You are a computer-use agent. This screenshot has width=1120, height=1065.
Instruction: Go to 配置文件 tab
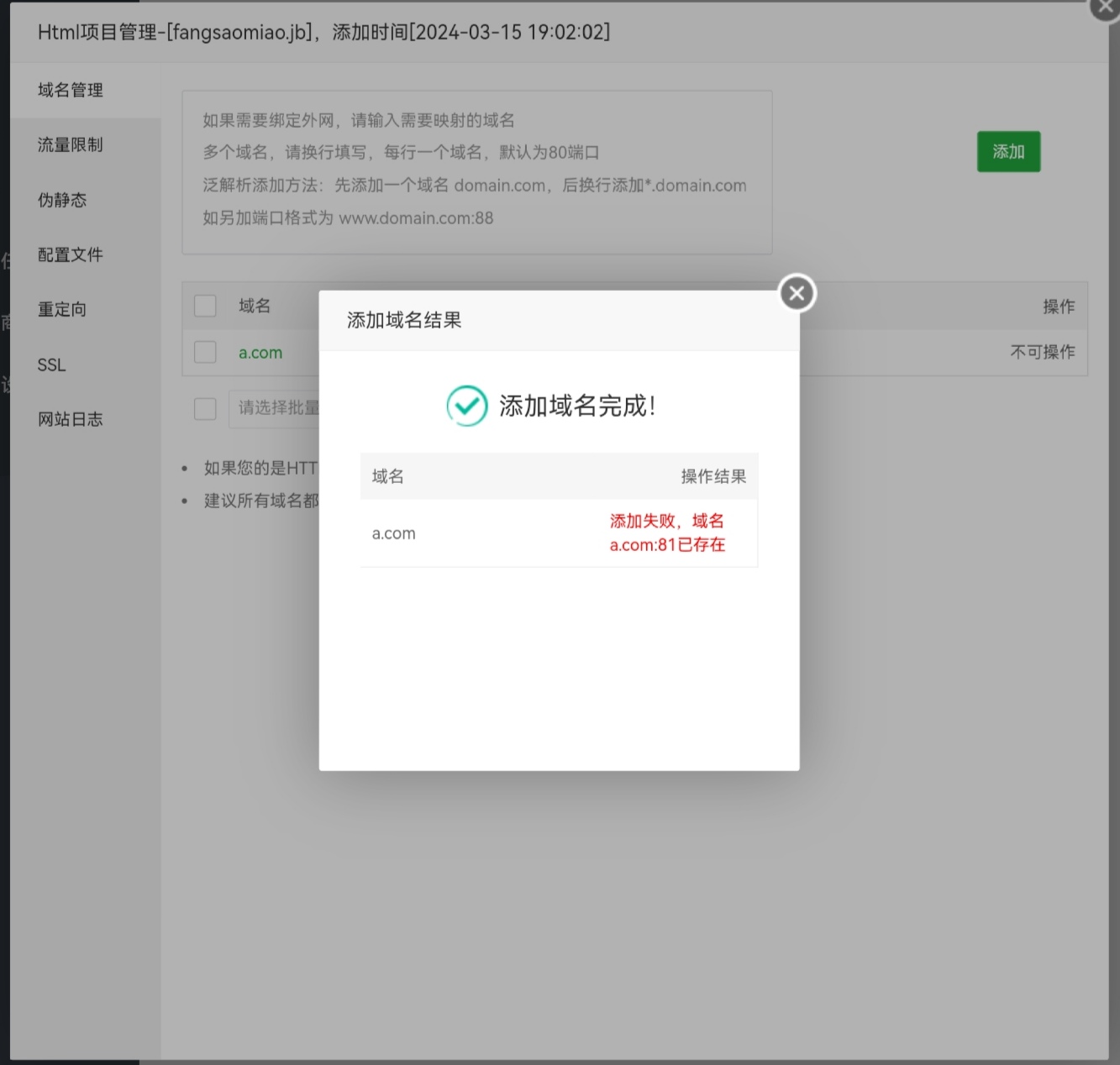coord(85,254)
